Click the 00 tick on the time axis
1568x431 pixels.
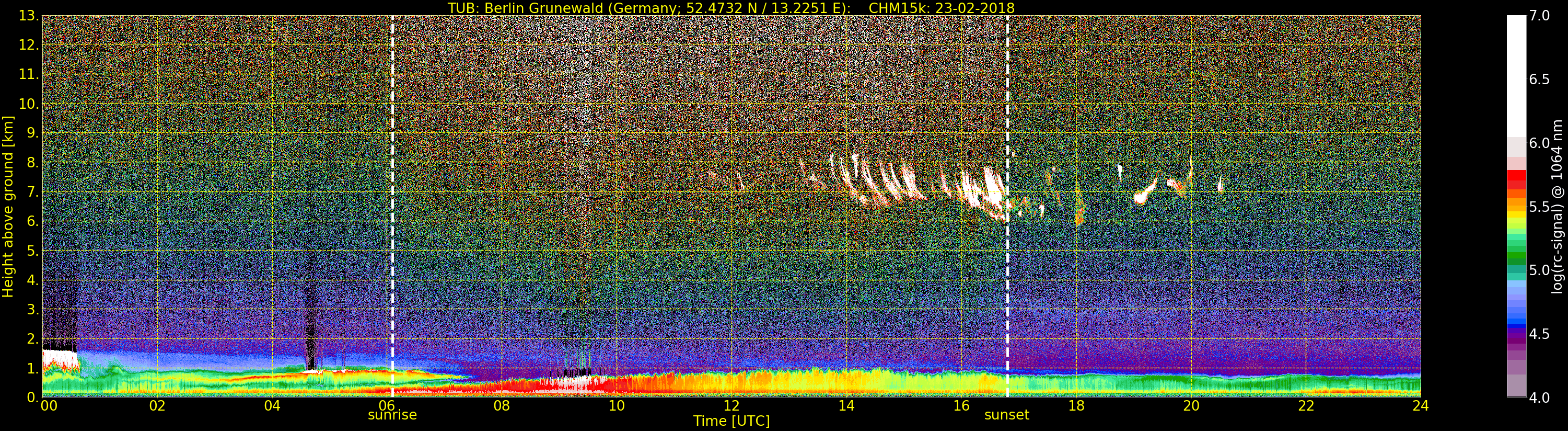coord(49,406)
